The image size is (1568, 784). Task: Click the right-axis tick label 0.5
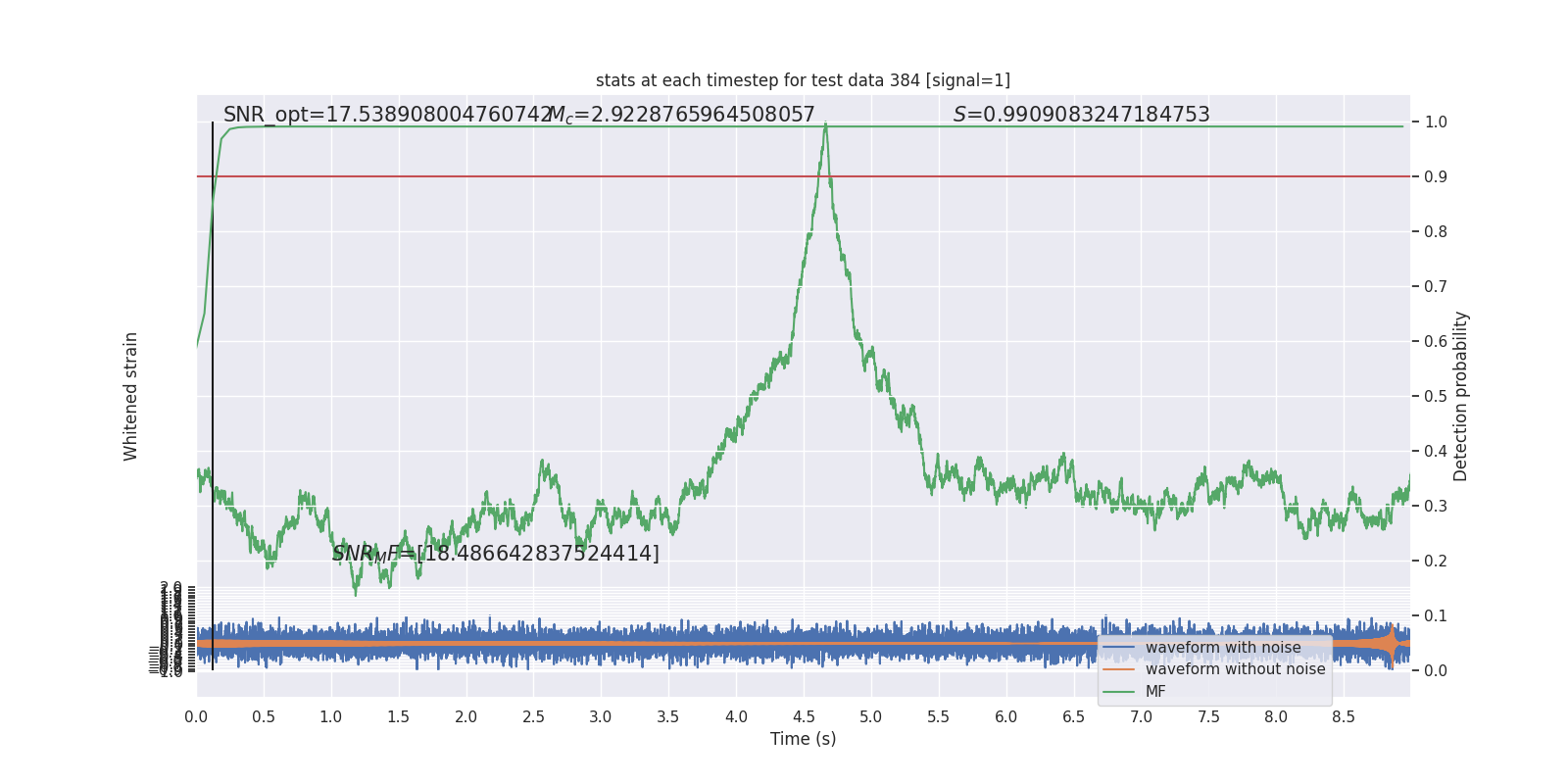pyautogui.click(x=1436, y=397)
